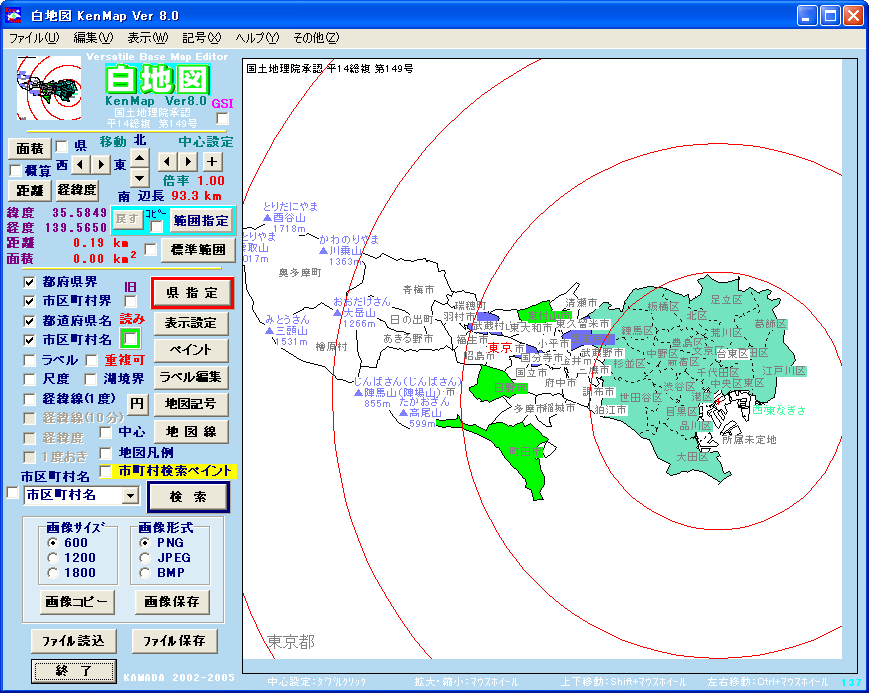Click the 円 circle button
Viewport: 869px width, 693px height.
(x=137, y=404)
